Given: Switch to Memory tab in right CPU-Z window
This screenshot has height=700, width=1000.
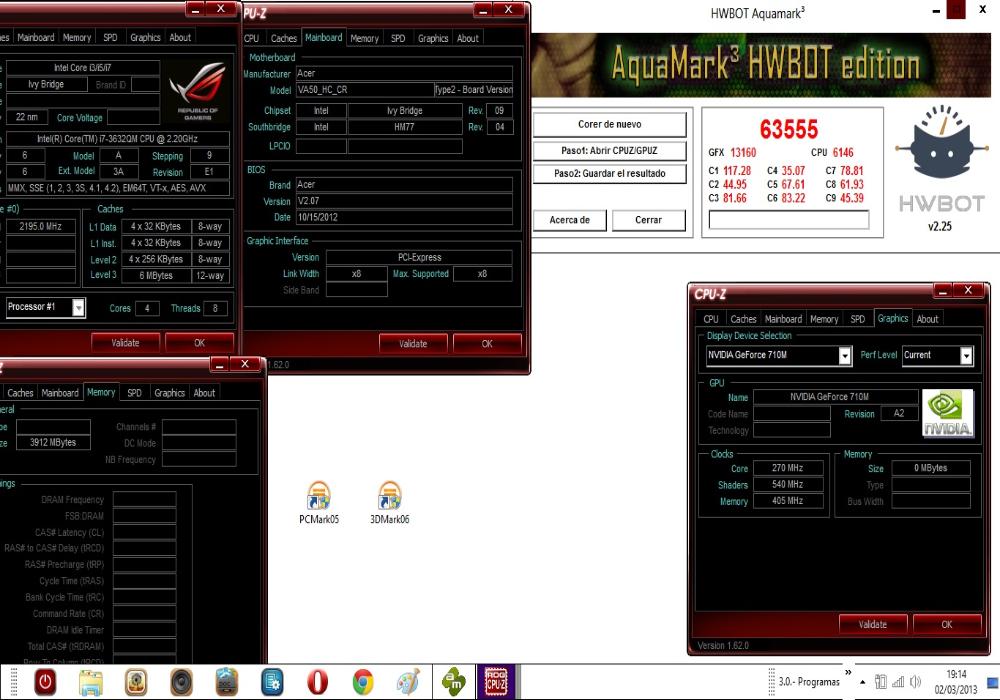Looking at the screenshot, I should pyautogui.click(x=823, y=319).
